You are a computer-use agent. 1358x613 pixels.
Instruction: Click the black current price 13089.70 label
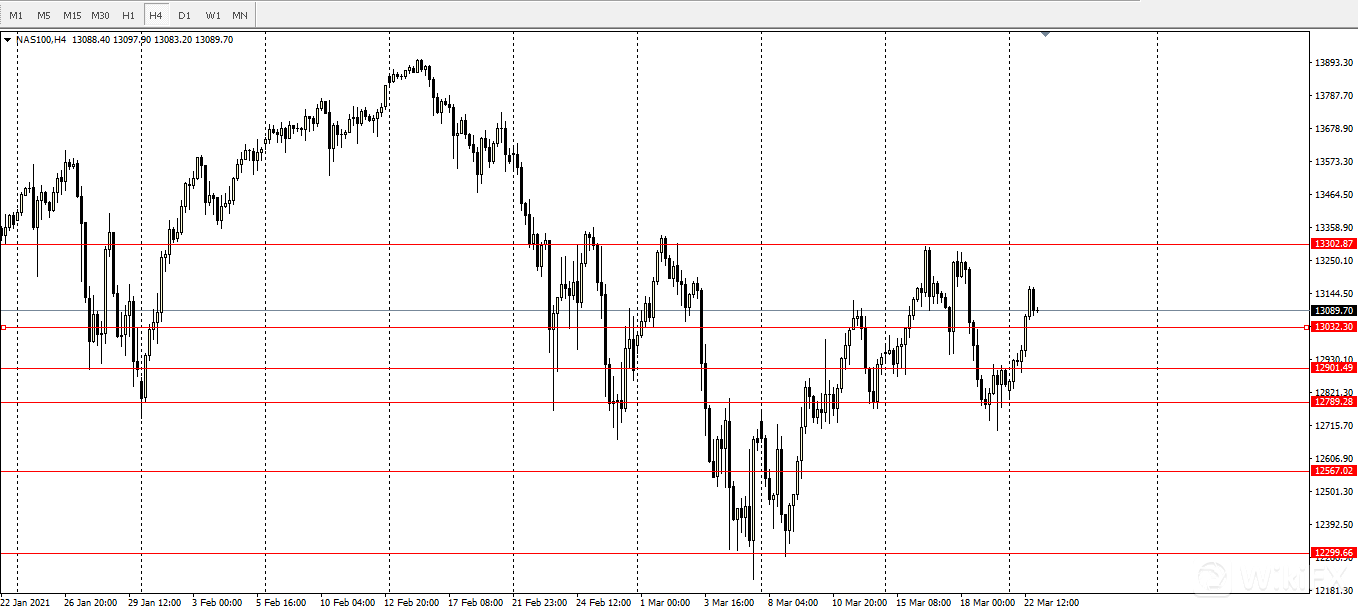click(x=1334, y=311)
